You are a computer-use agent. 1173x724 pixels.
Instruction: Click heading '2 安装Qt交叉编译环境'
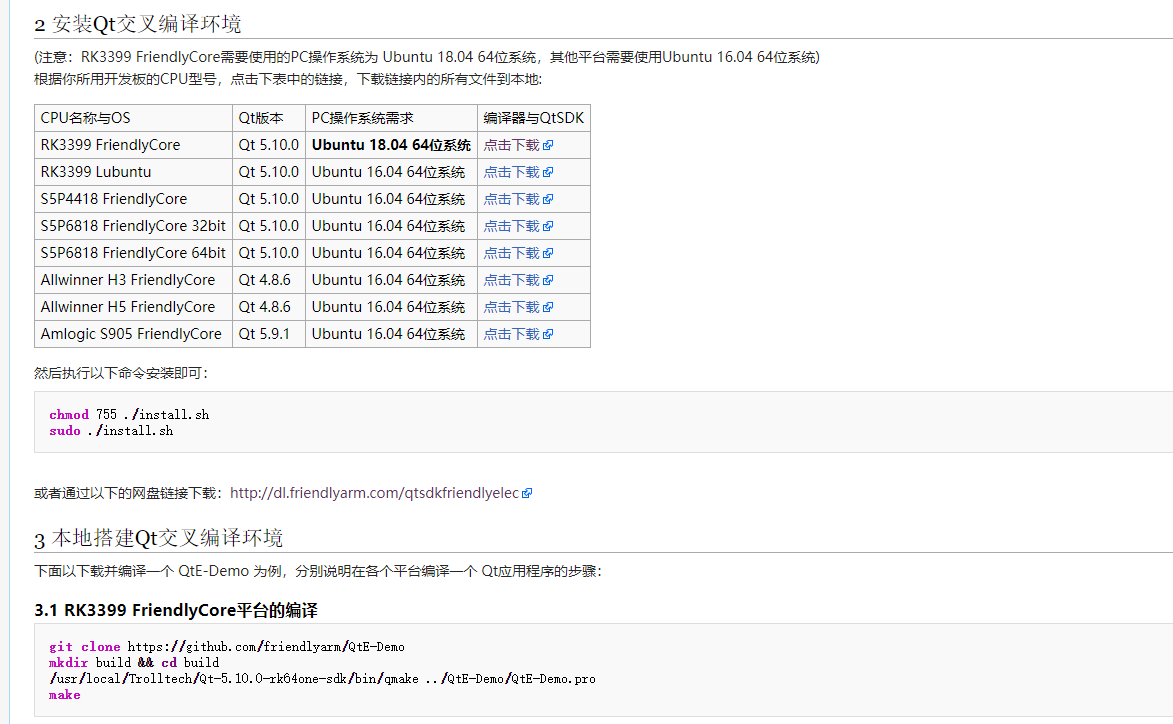click(138, 24)
